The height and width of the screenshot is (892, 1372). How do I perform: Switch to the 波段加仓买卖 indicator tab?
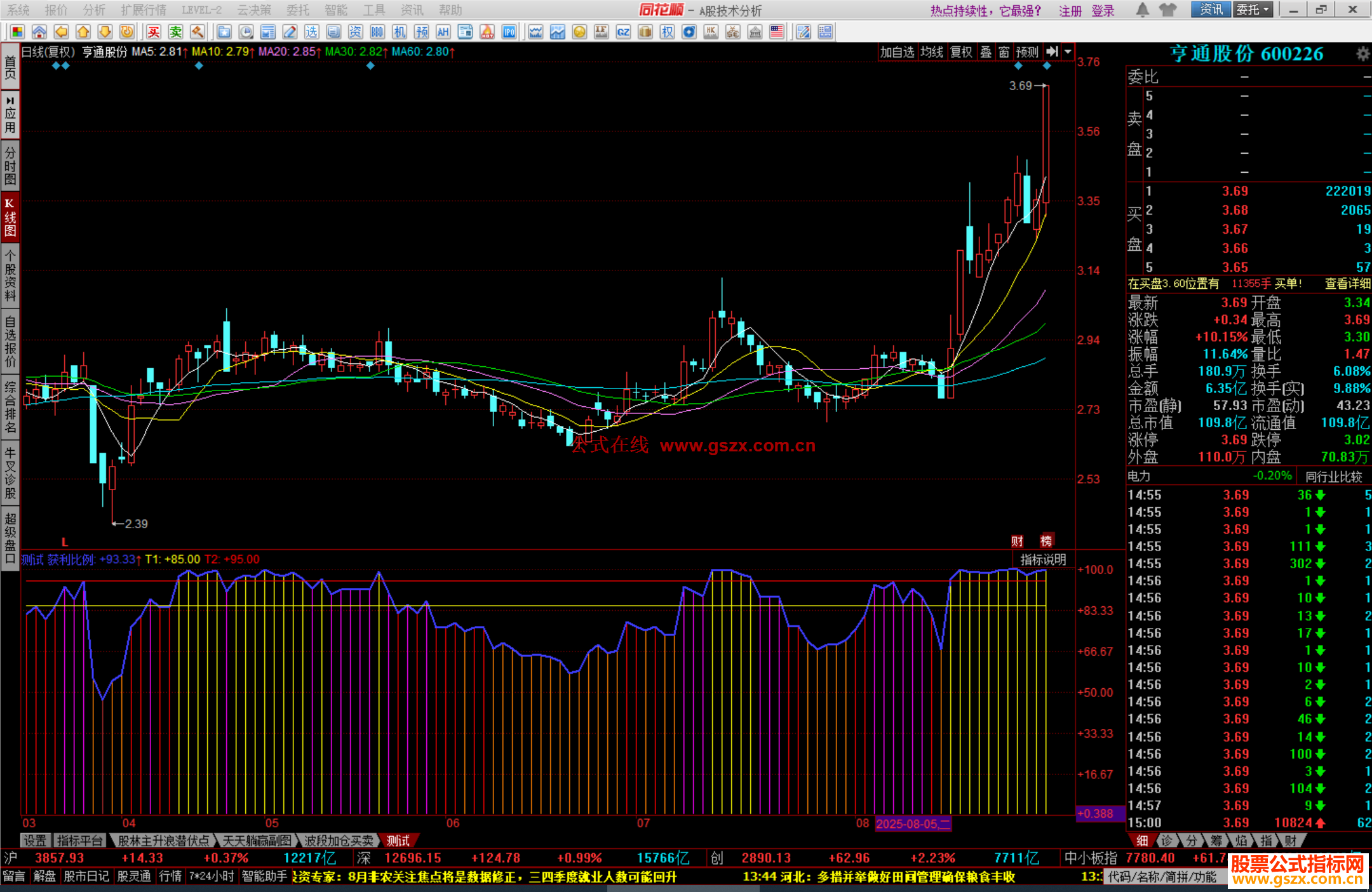(x=339, y=841)
